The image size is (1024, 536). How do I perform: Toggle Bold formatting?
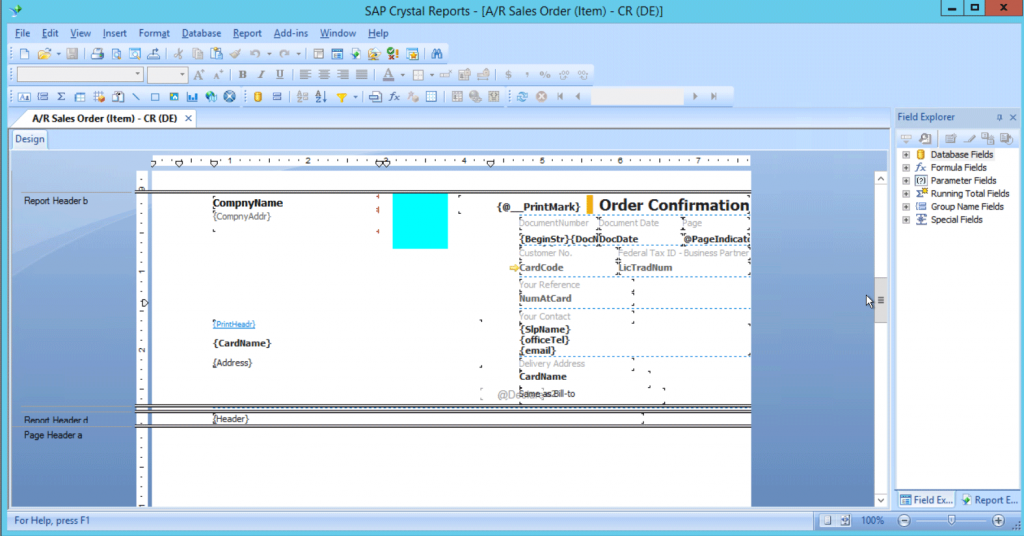[x=242, y=75]
